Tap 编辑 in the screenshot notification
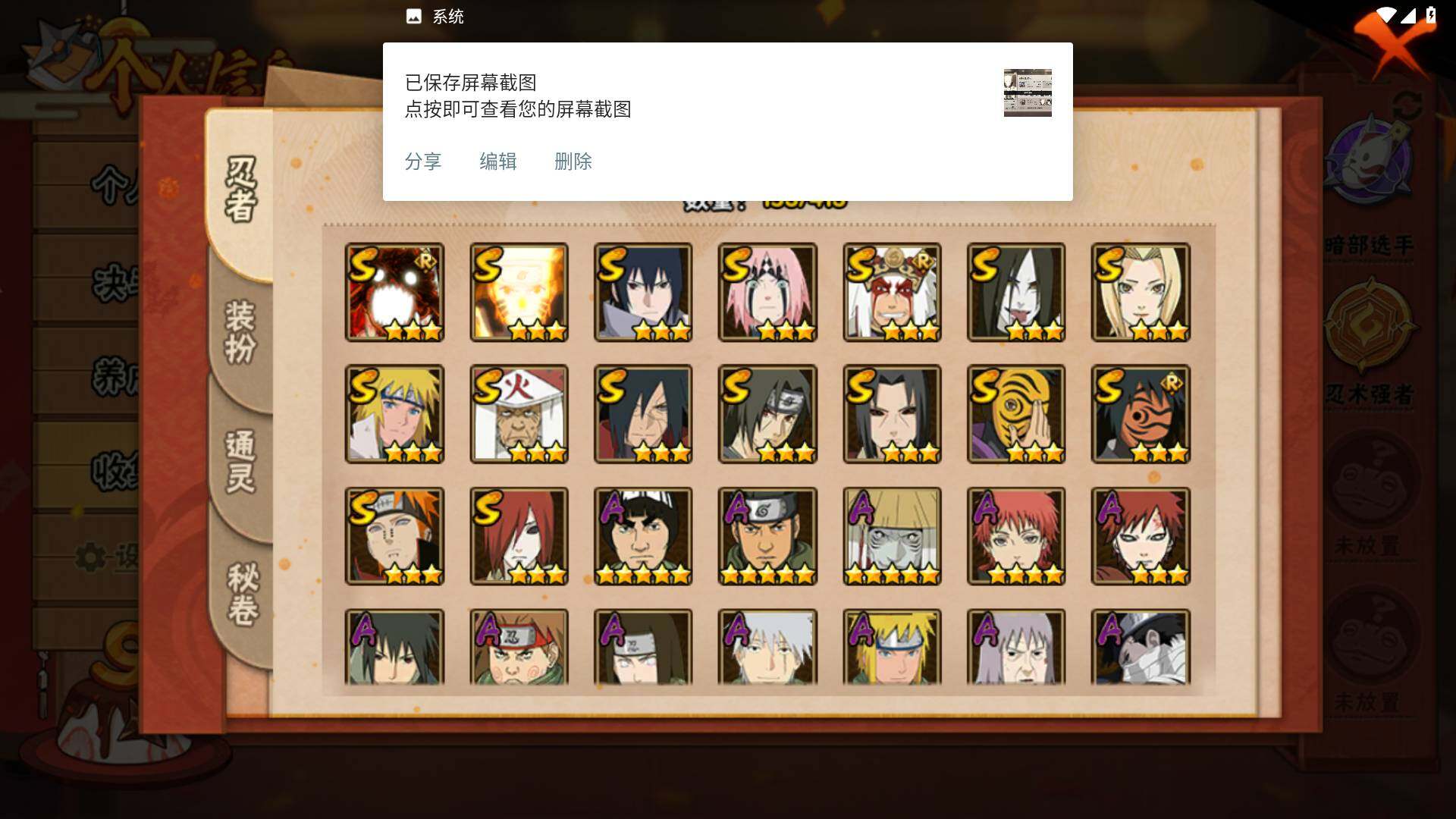The image size is (1456, 819). [x=498, y=162]
